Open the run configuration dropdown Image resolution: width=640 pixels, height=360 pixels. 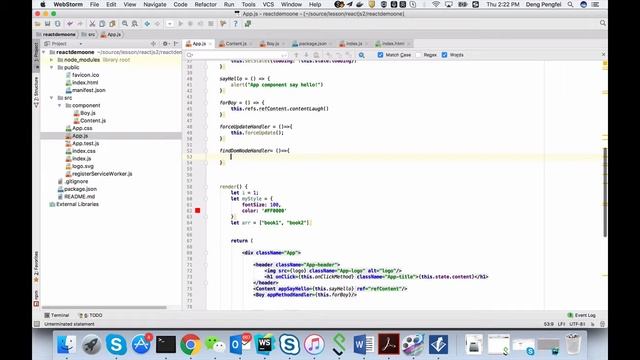pyautogui.click(x=169, y=24)
